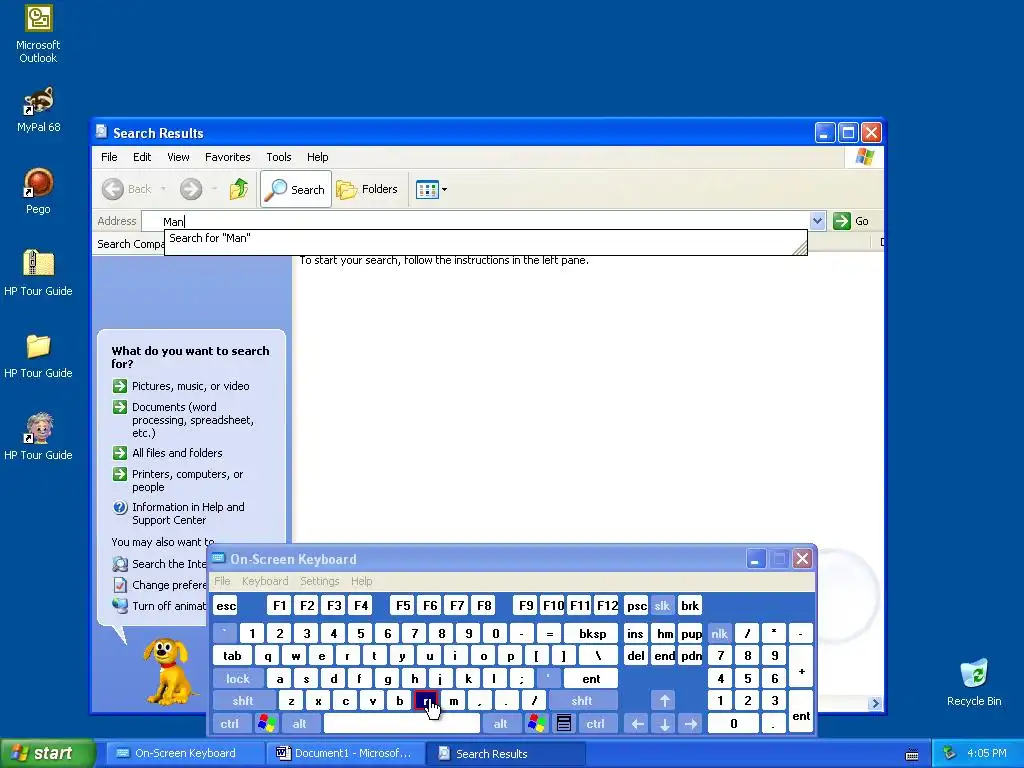Image resolution: width=1024 pixels, height=768 pixels.
Task: Toggle the Search pane toolbar button
Action: 296,189
